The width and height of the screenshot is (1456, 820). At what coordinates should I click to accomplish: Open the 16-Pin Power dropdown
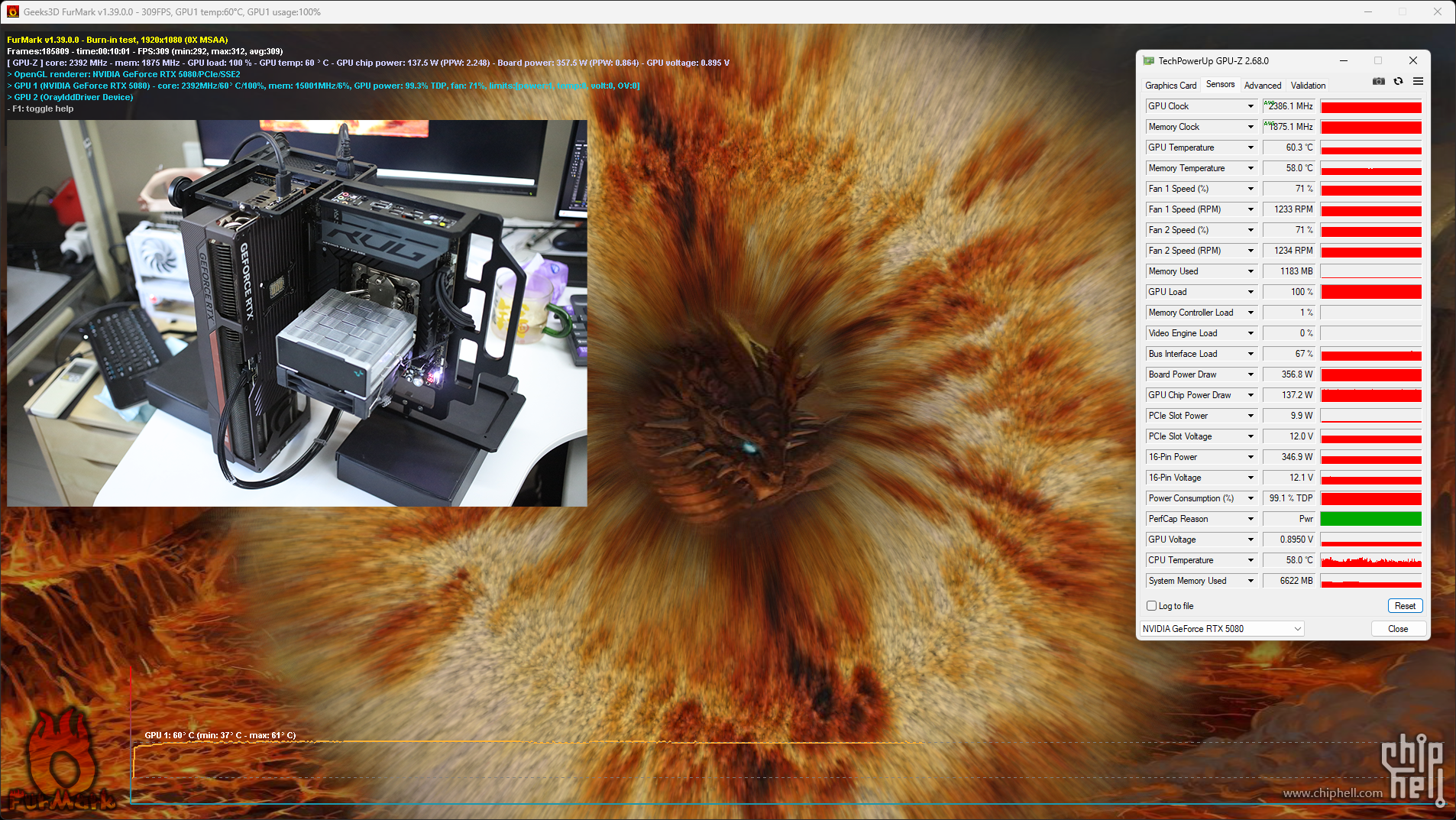[1251, 457]
